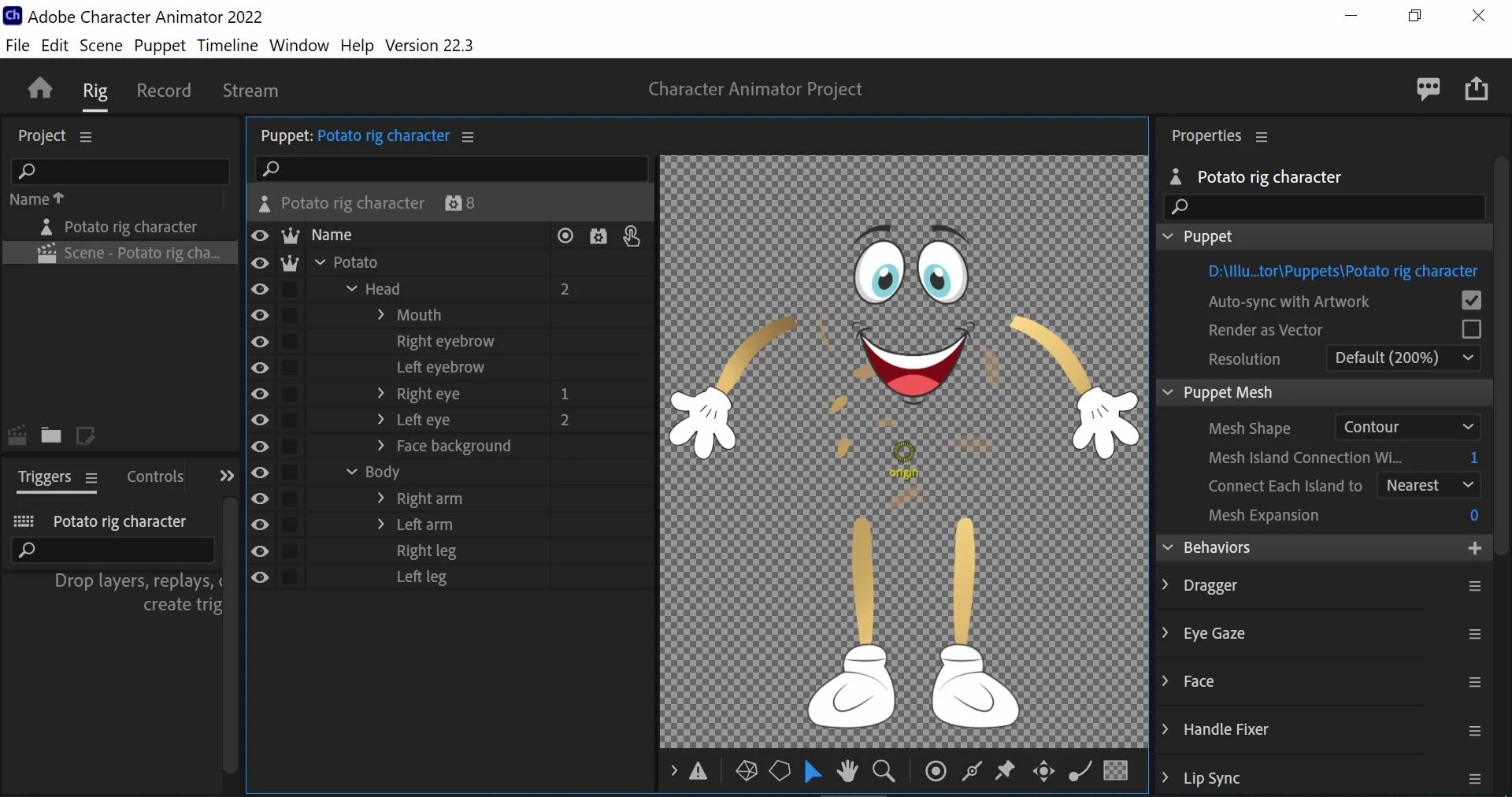
Task: Pick the Dragger tool
Action: [x=1044, y=771]
